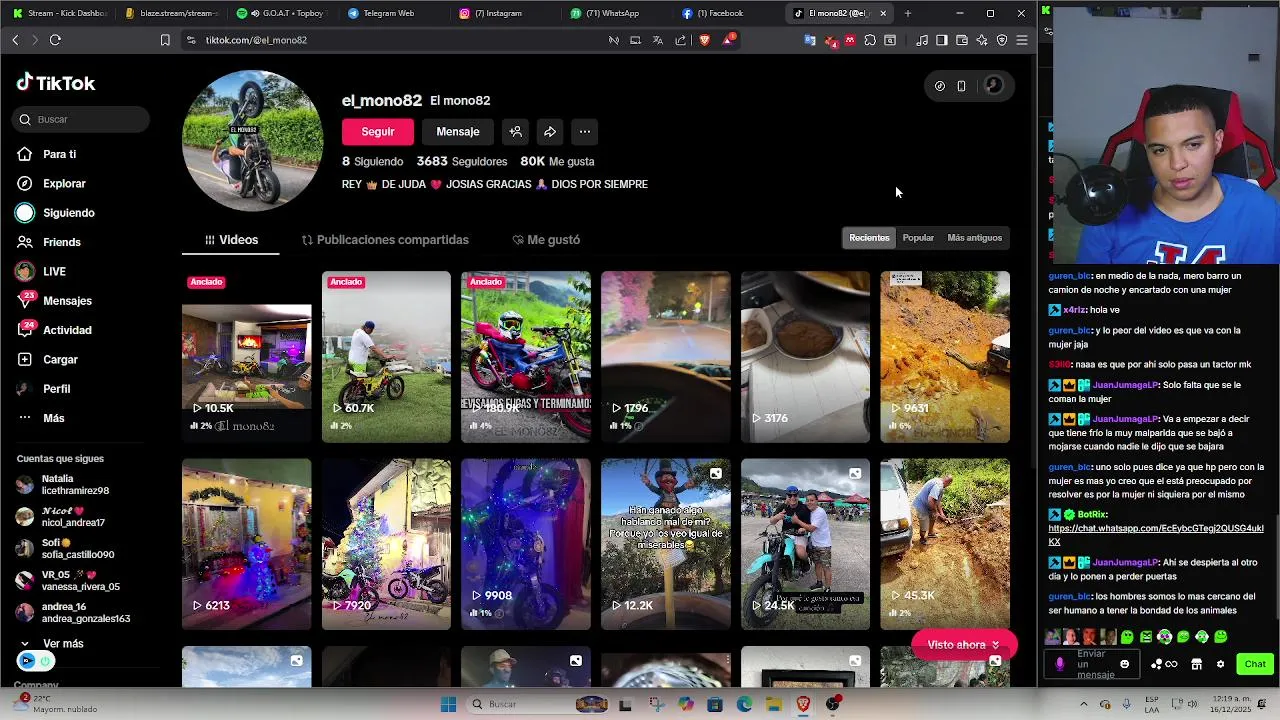Go to Siguiendo feed in sidebar
This screenshot has height=720, width=1280.
(56, 213)
